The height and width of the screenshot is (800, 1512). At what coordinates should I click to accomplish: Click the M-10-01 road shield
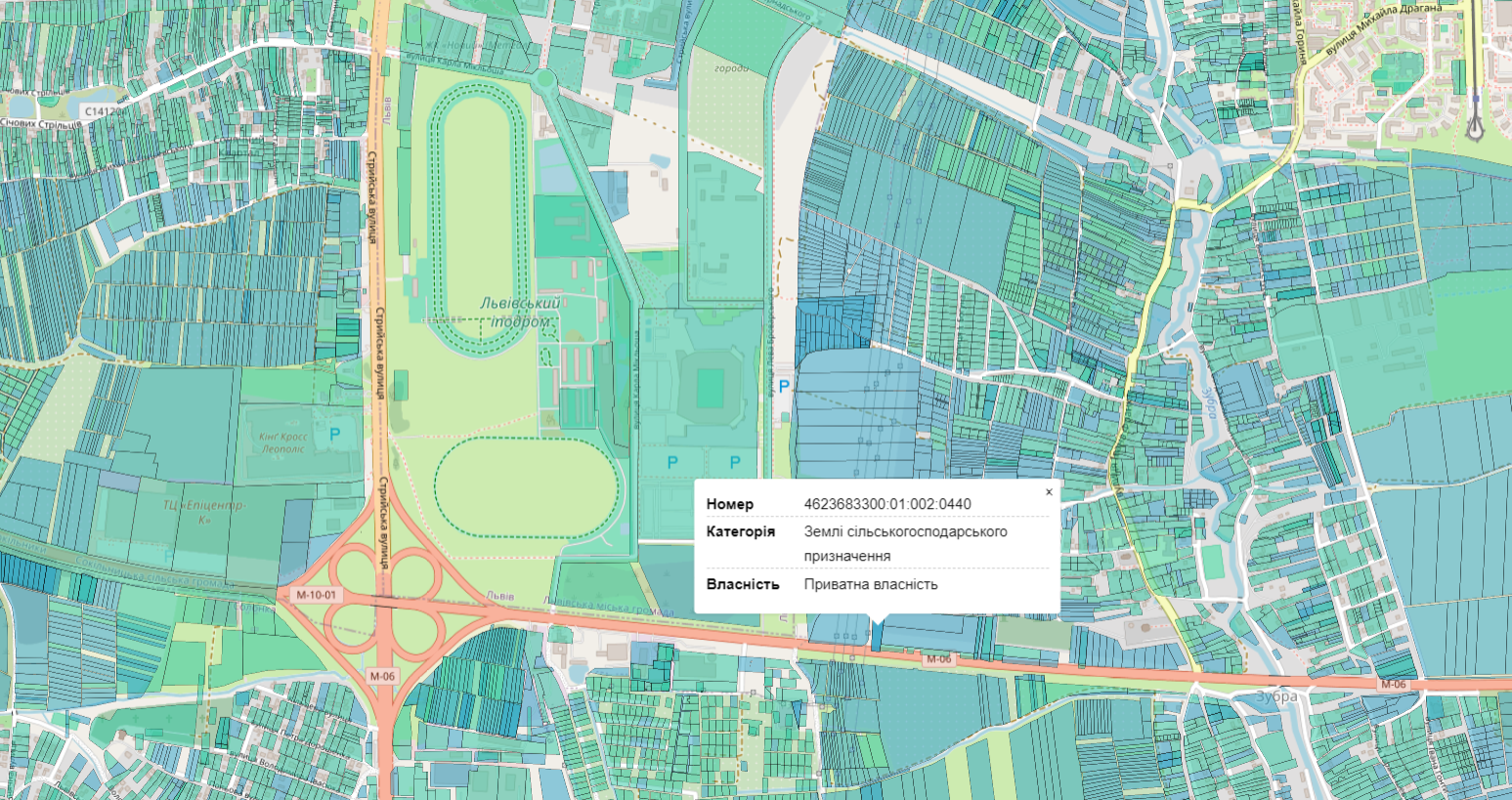tap(317, 595)
